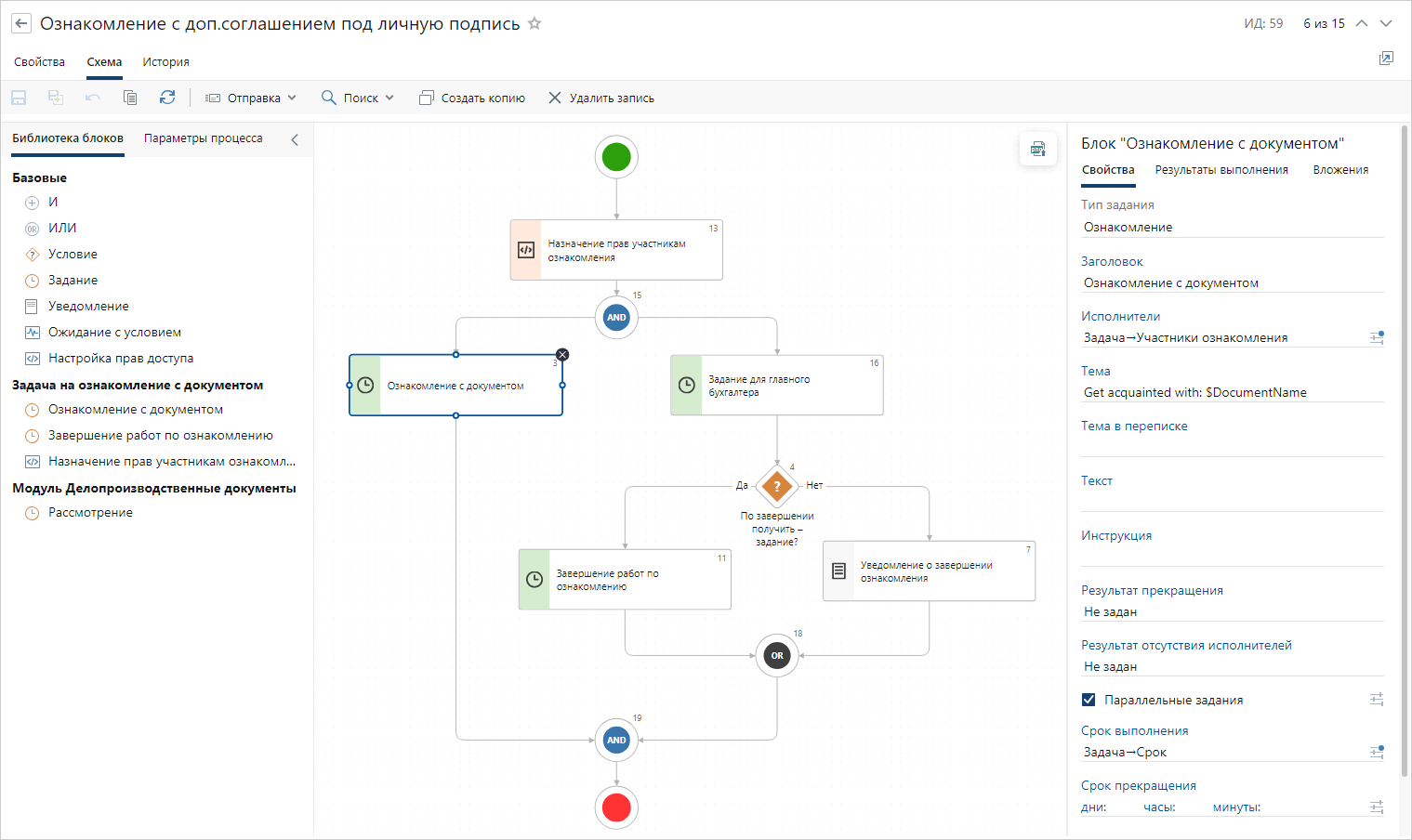Screen dimensions: 1412x840
Task: Click the green start node
Action: (x=616, y=157)
